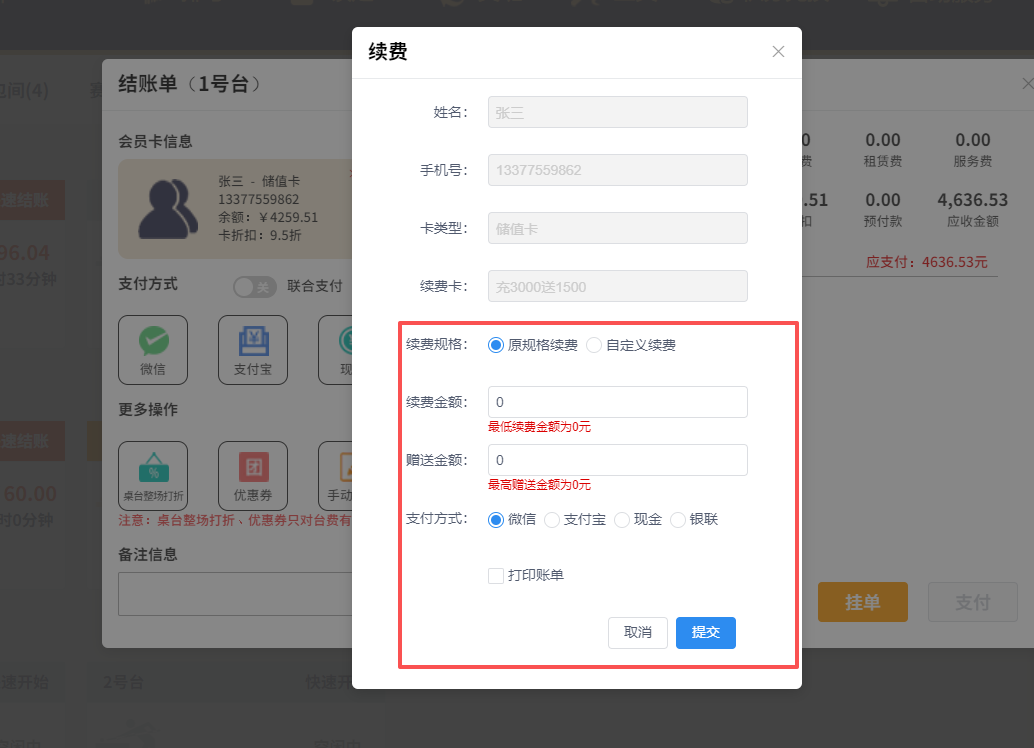Click the member avatar icon
Viewport: 1034px width, 748px height.
click(165, 209)
